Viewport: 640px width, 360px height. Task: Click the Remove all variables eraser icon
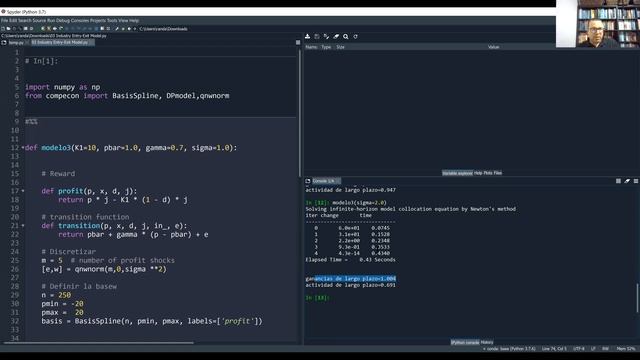click(336, 36)
